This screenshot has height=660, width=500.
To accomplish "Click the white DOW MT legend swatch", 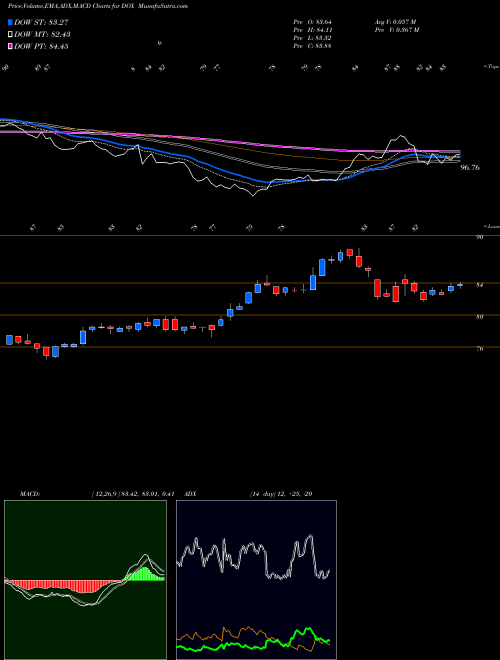I will [x=11, y=35].
